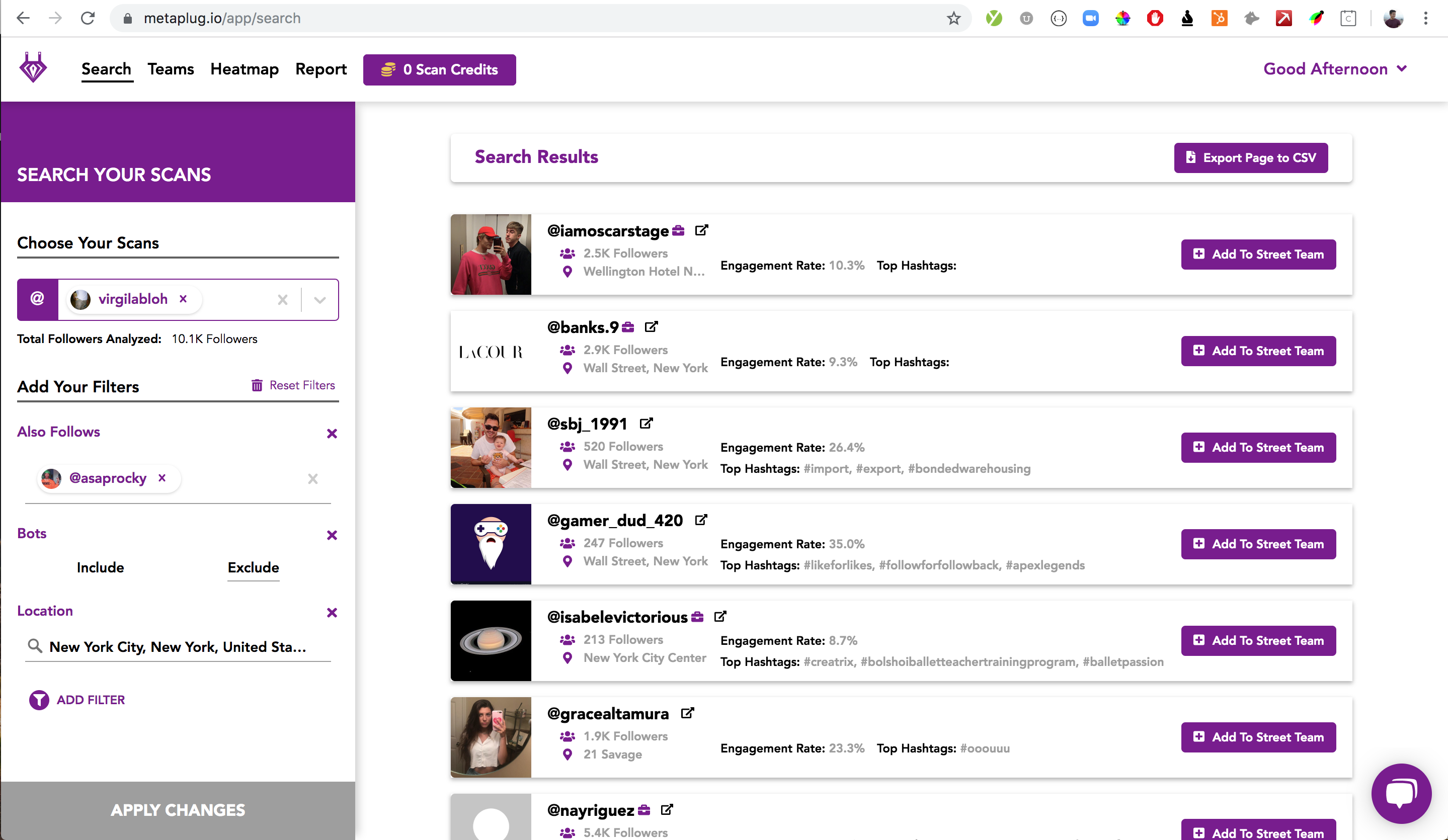This screenshot has width=1448, height=840.
Task: Open Chrome three-dot menu
Action: click(1425, 19)
